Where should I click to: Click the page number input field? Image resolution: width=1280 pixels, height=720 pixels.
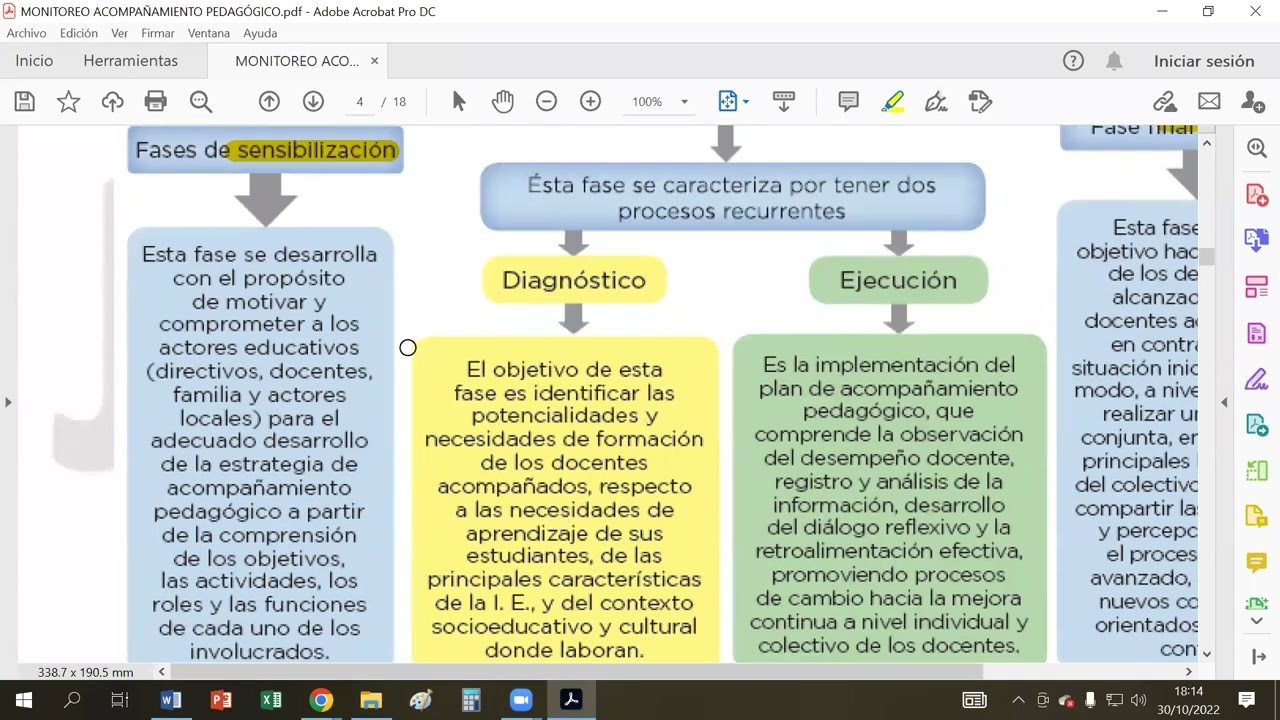click(358, 102)
